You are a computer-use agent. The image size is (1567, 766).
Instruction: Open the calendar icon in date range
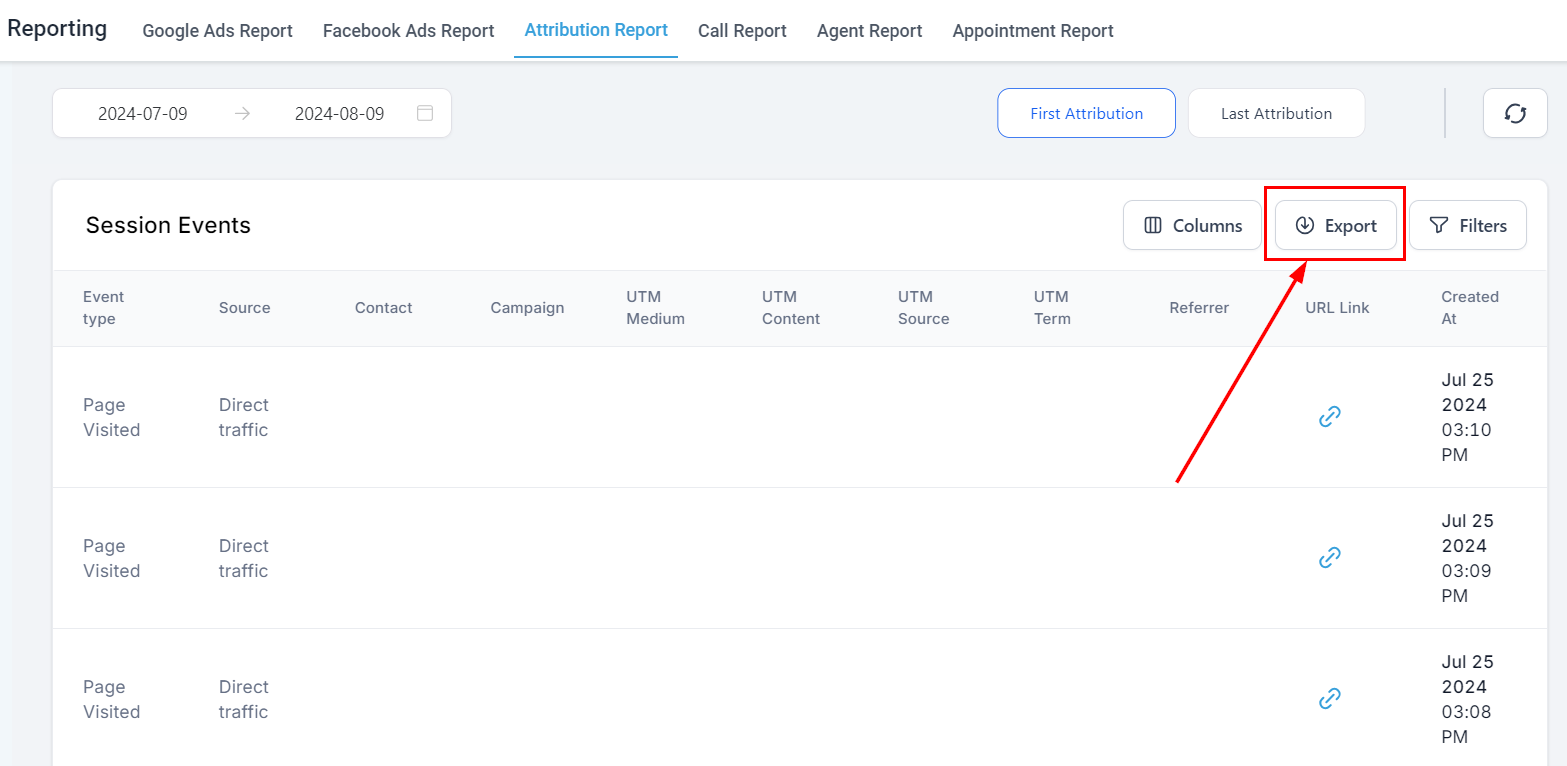coord(425,113)
